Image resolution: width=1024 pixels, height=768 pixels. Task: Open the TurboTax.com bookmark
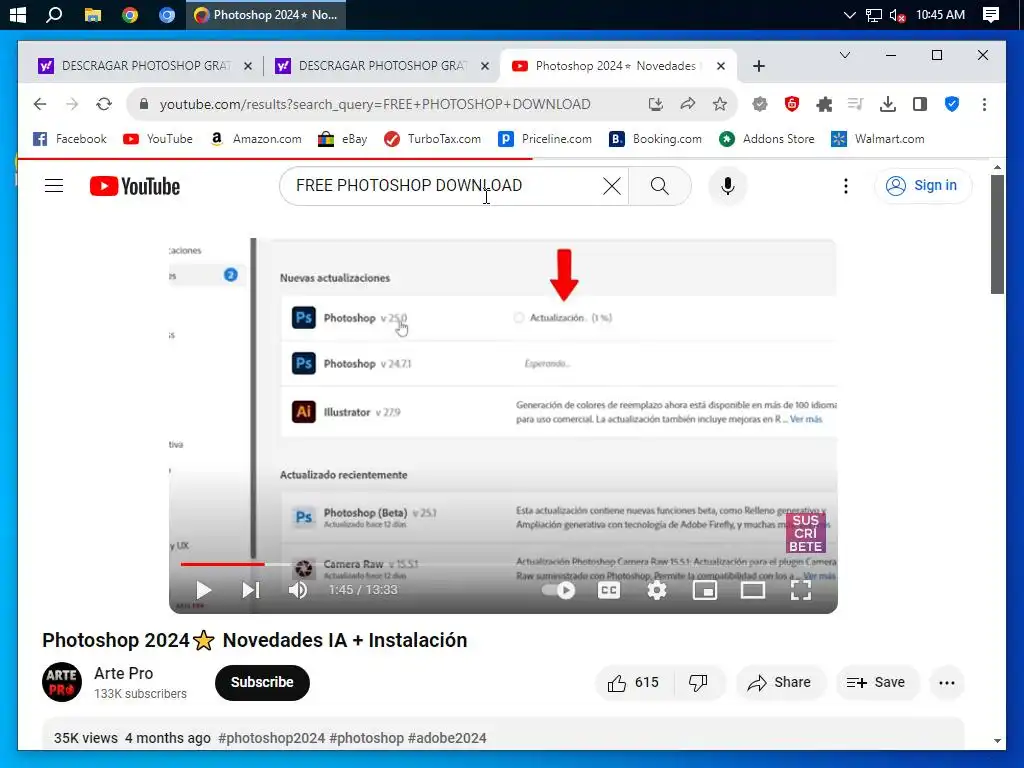[432, 138]
